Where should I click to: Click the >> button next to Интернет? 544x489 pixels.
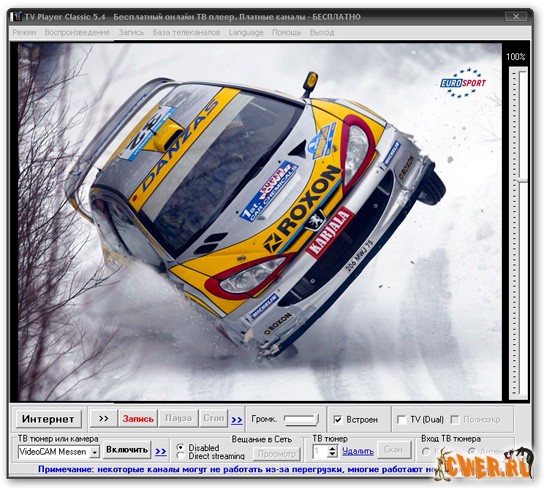click(x=103, y=419)
